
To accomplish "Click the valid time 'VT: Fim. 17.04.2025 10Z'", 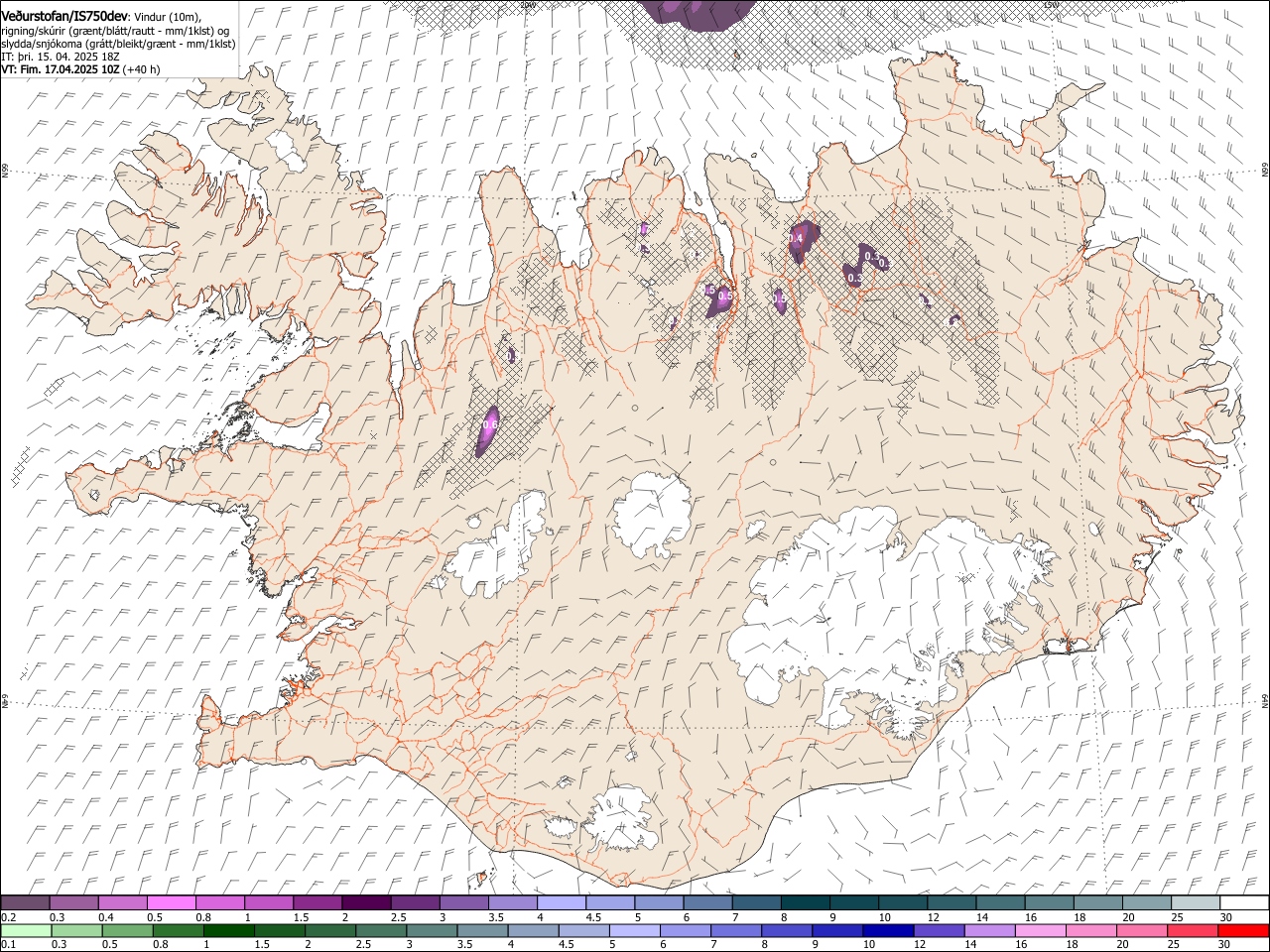I will (x=62, y=69).
